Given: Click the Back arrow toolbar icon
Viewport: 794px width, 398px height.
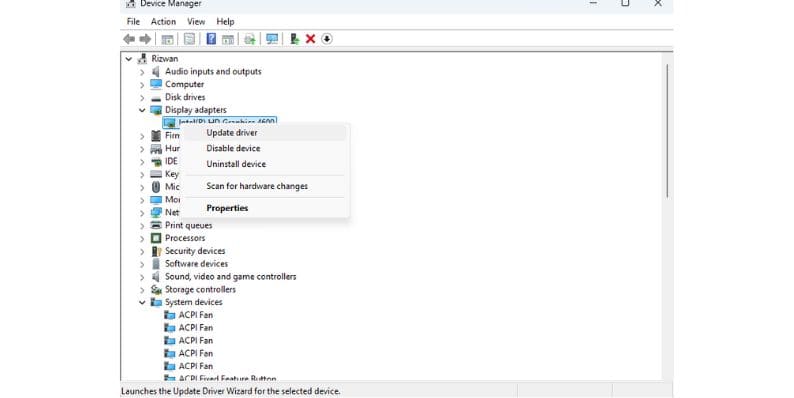Looking at the screenshot, I should click(x=129, y=39).
